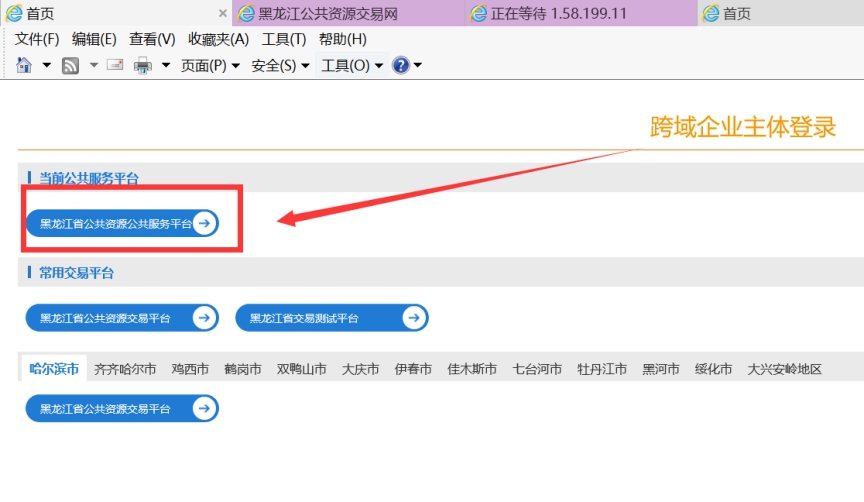Open the 页面(P) dropdown menu
The height and width of the screenshot is (502, 864).
210,66
